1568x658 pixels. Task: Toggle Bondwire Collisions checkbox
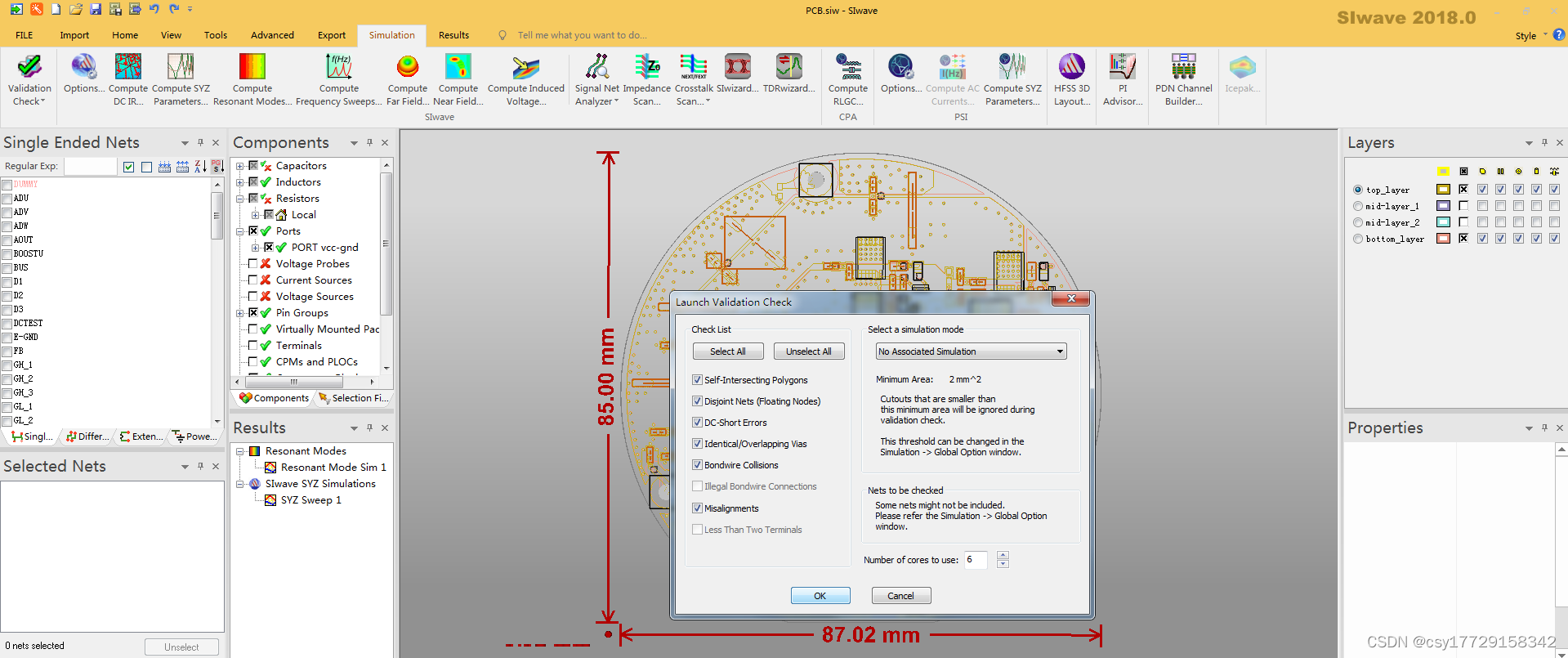697,465
